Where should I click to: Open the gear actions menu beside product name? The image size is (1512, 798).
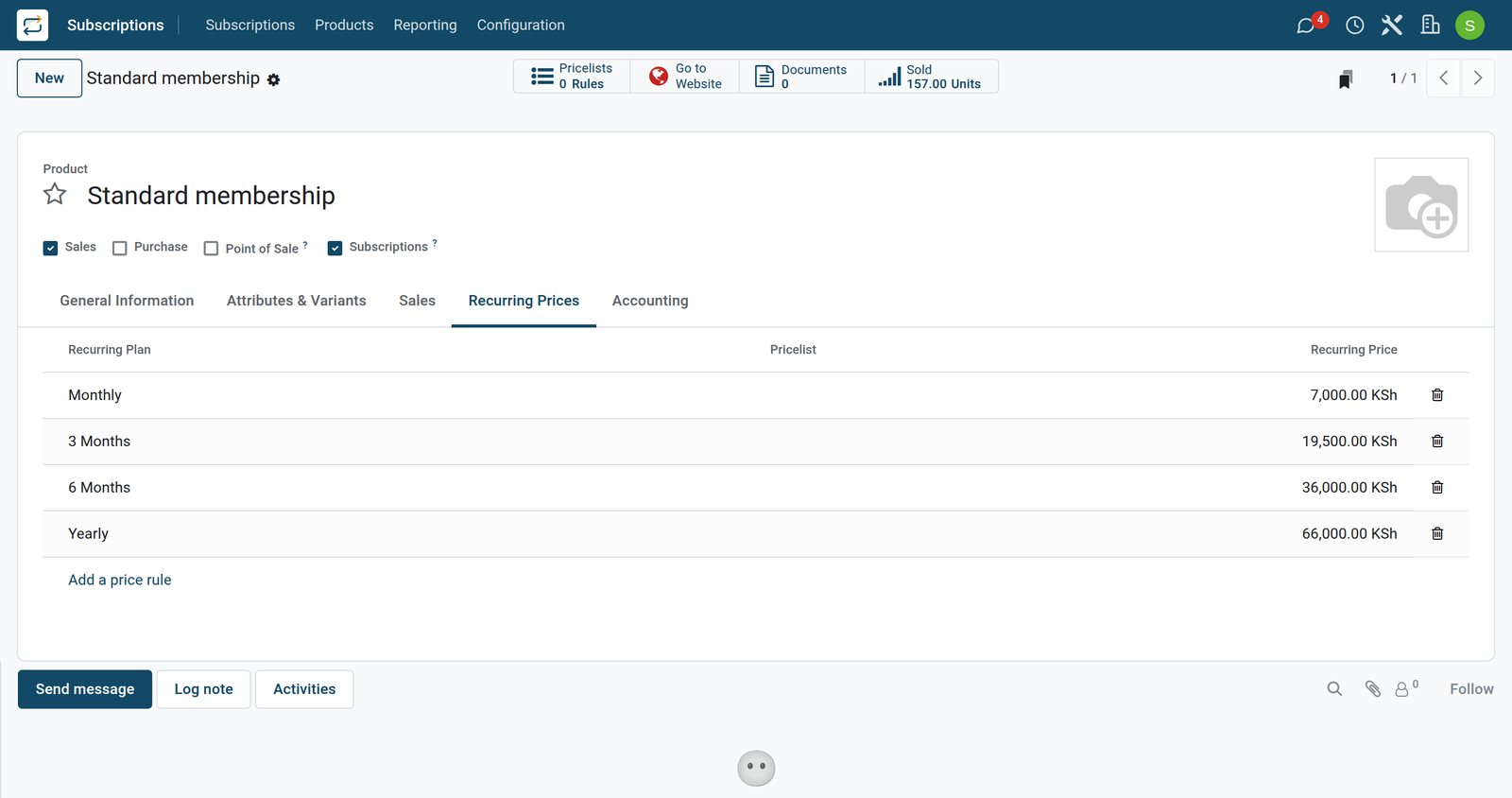point(273,80)
